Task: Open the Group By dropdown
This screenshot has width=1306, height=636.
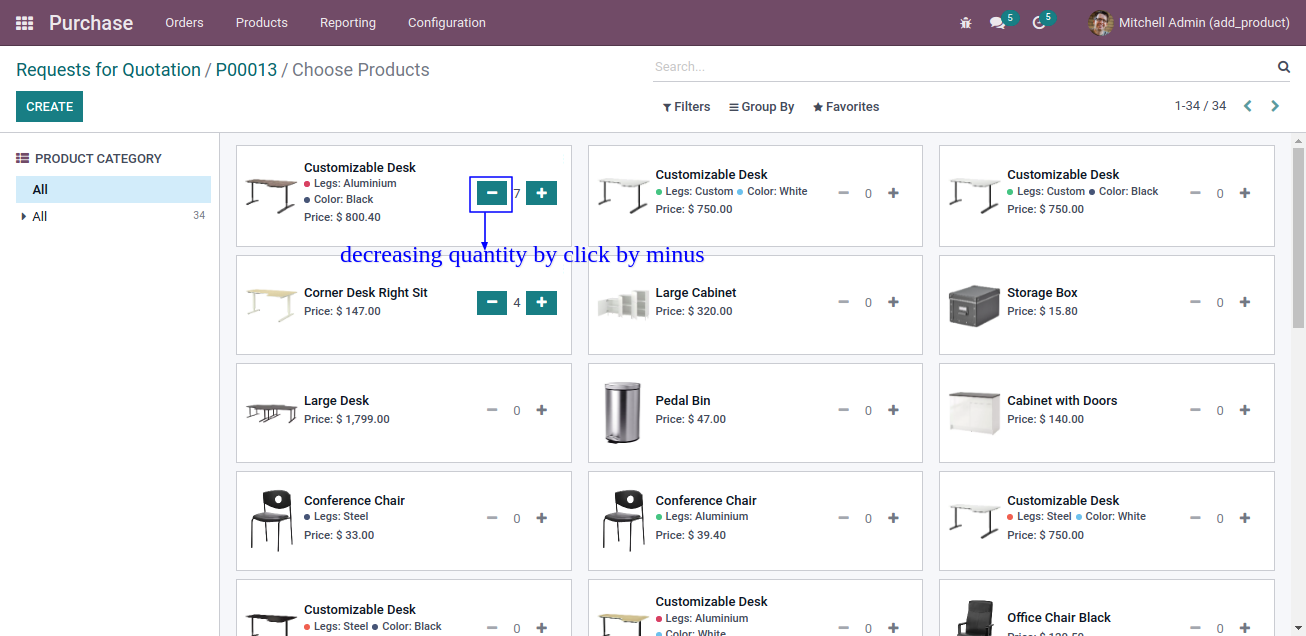Action: pyautogui.click(x=762, y=107)
